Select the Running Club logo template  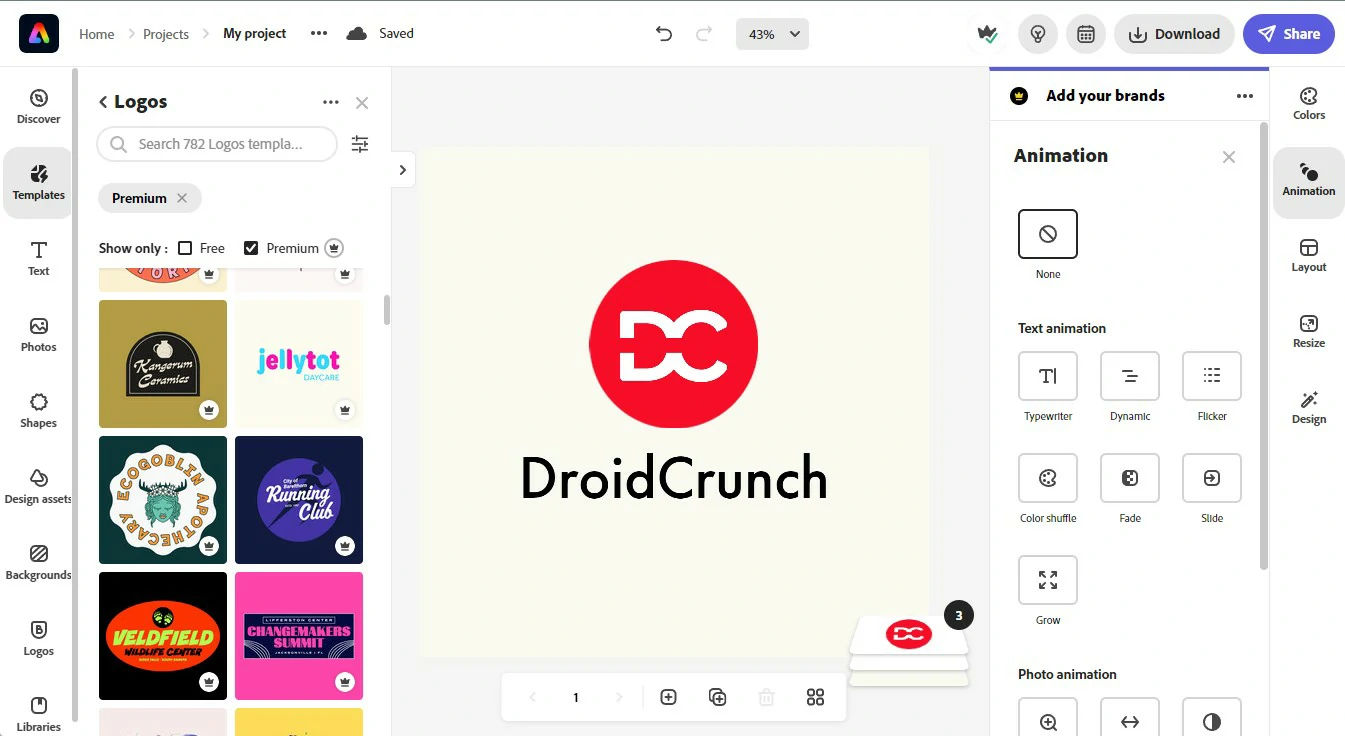pos(299,500)
